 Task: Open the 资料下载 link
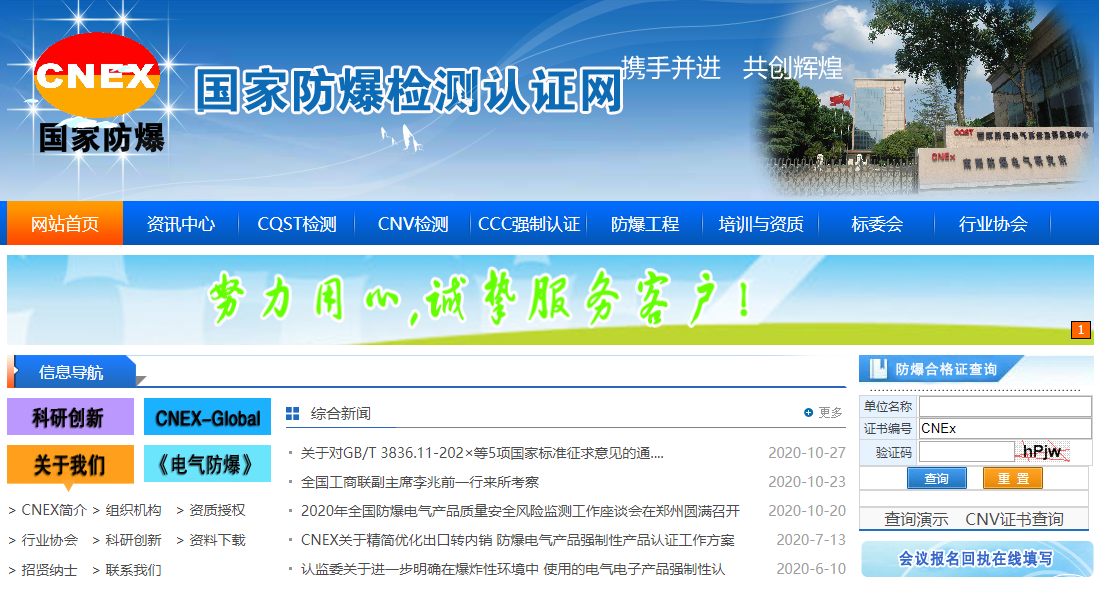click(217, 540)
